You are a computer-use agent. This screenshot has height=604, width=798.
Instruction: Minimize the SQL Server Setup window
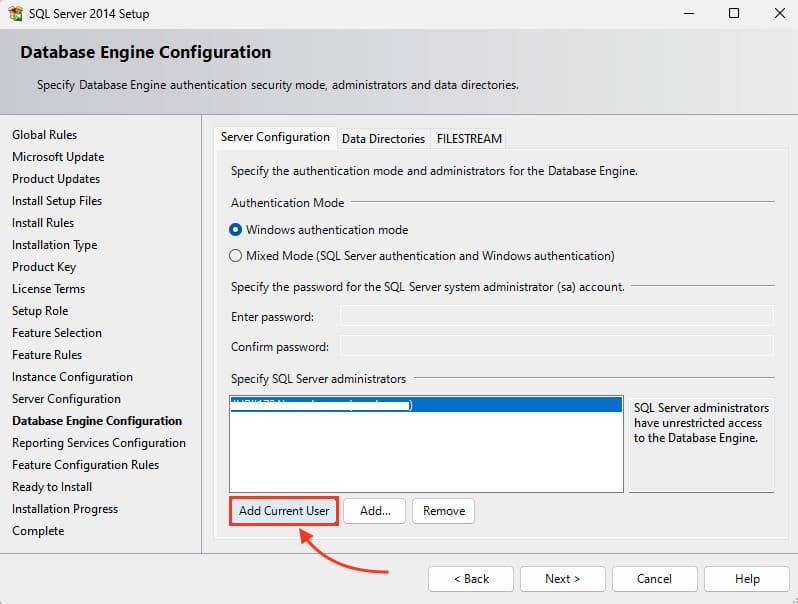coord(689,14)
